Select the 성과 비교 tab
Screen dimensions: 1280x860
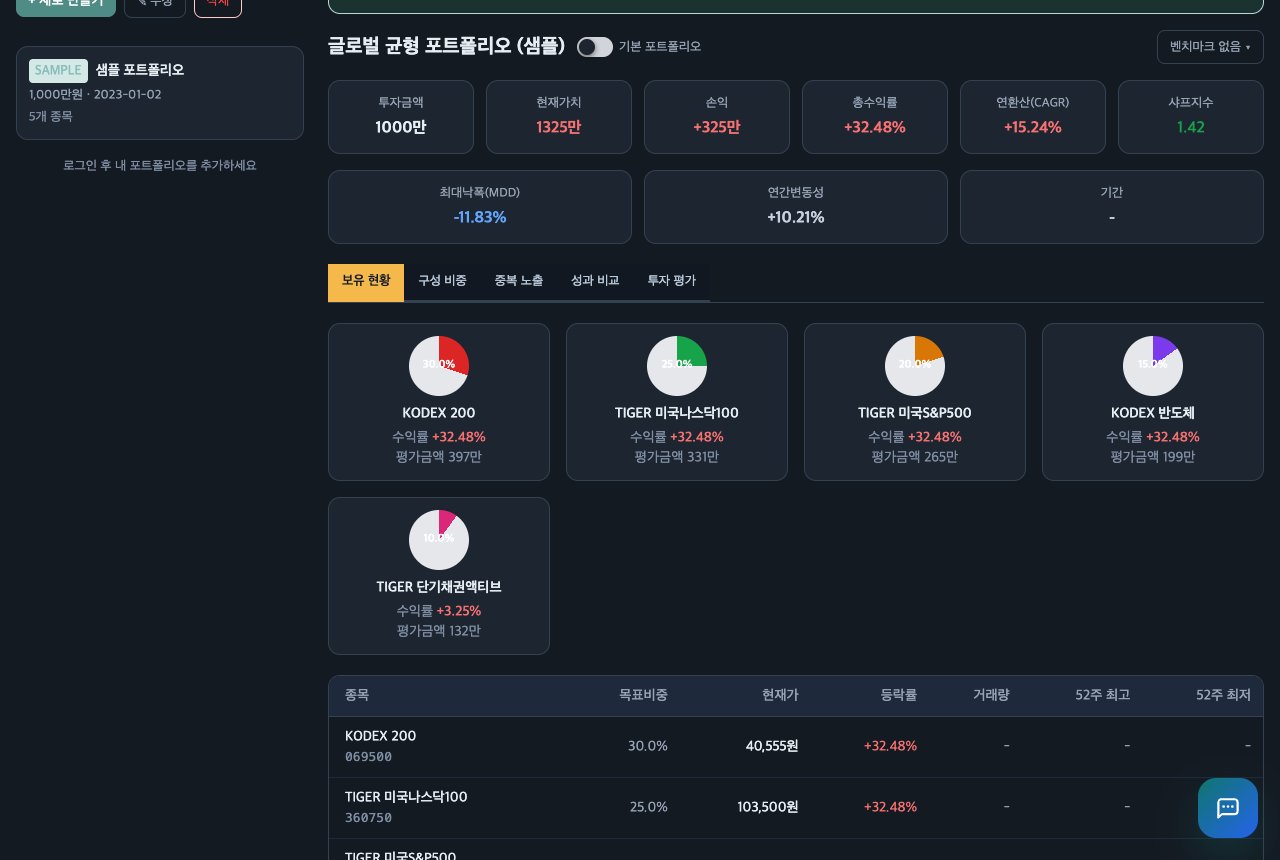pyautogui.click(x=595, y=281)
